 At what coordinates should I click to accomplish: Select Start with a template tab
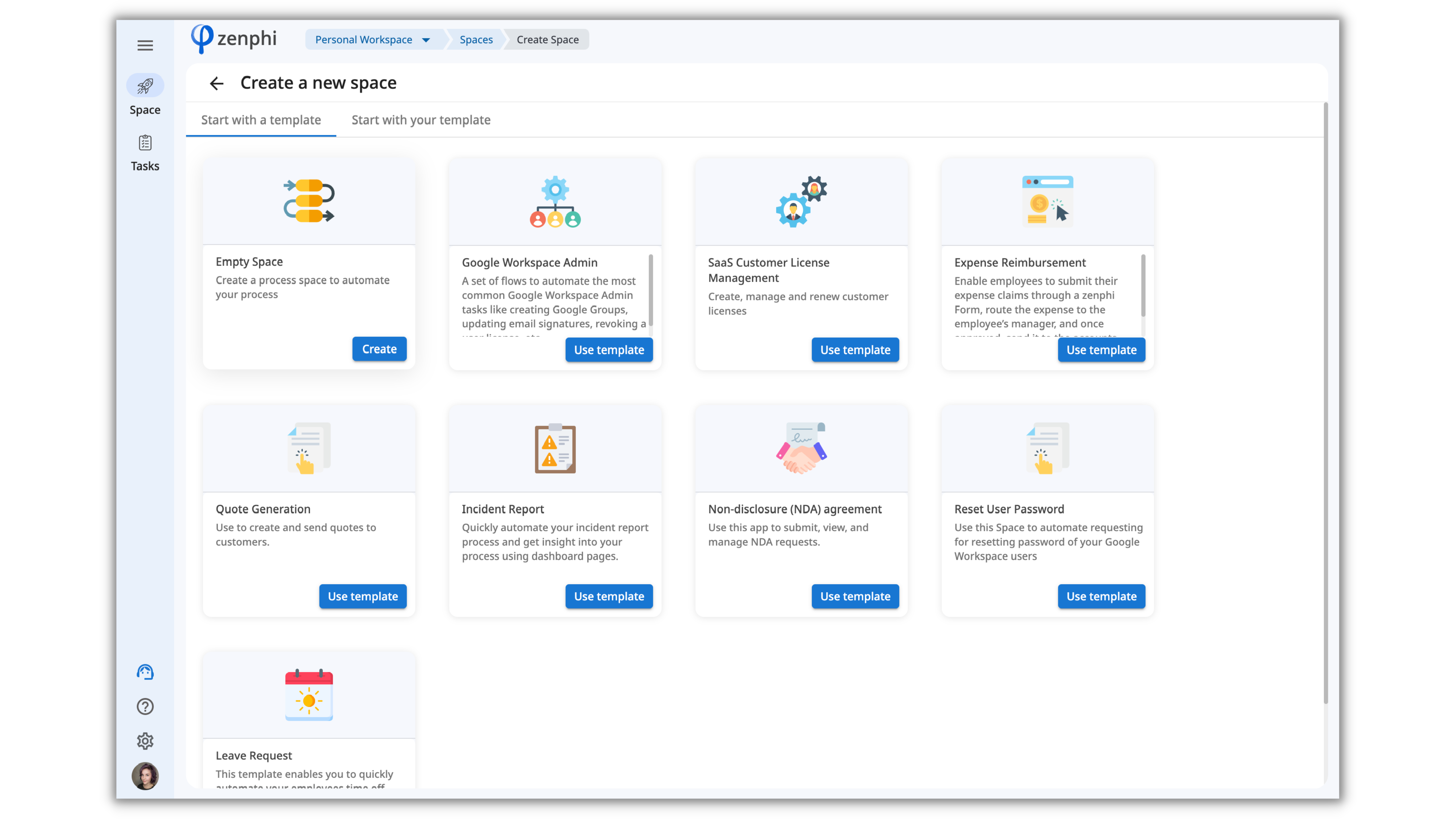click(261, 120)
